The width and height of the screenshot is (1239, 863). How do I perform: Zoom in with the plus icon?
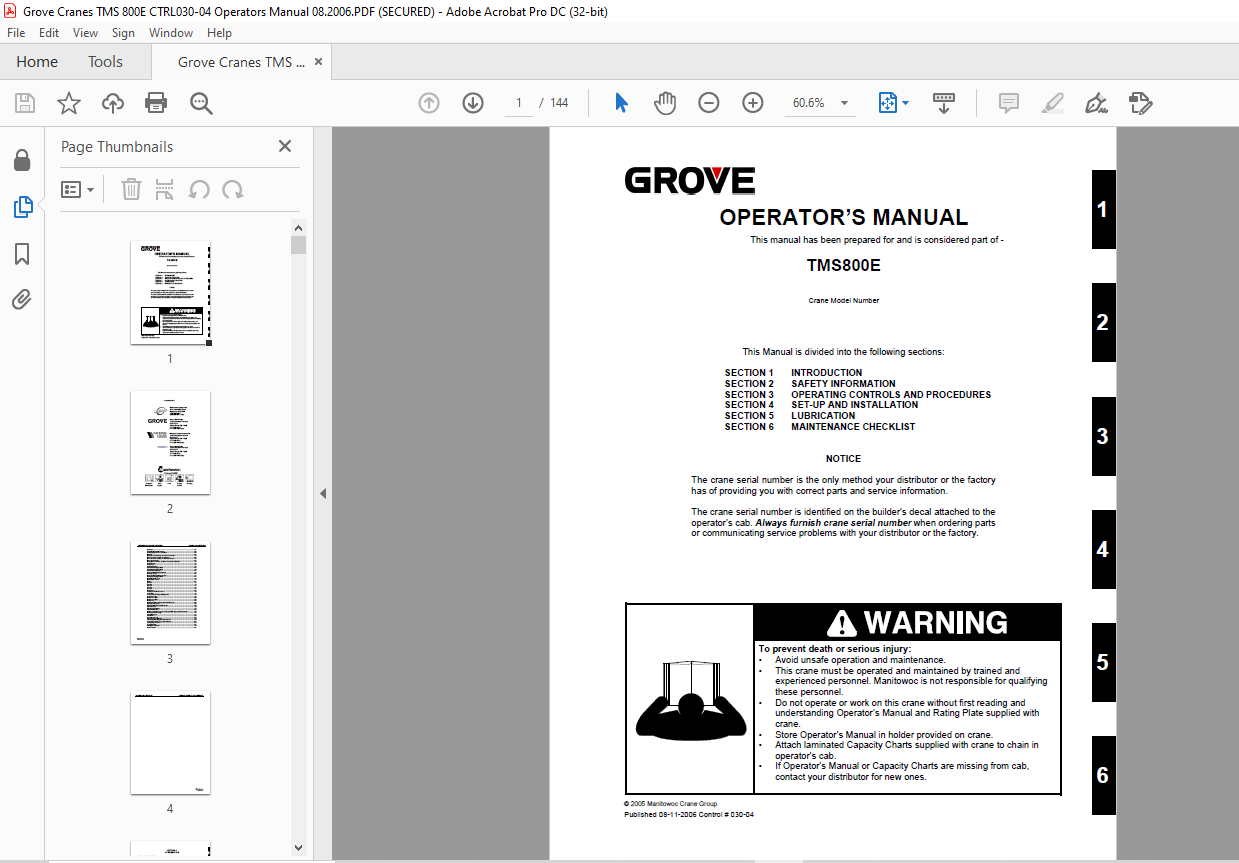753,103
